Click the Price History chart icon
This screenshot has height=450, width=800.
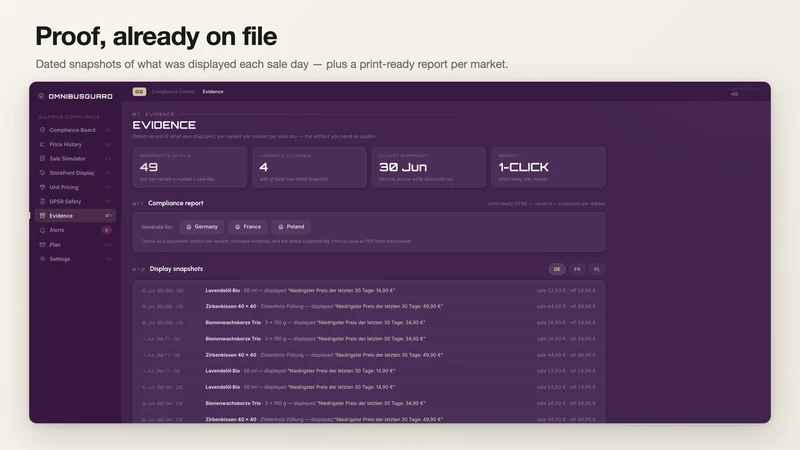[x=42, y=144]
